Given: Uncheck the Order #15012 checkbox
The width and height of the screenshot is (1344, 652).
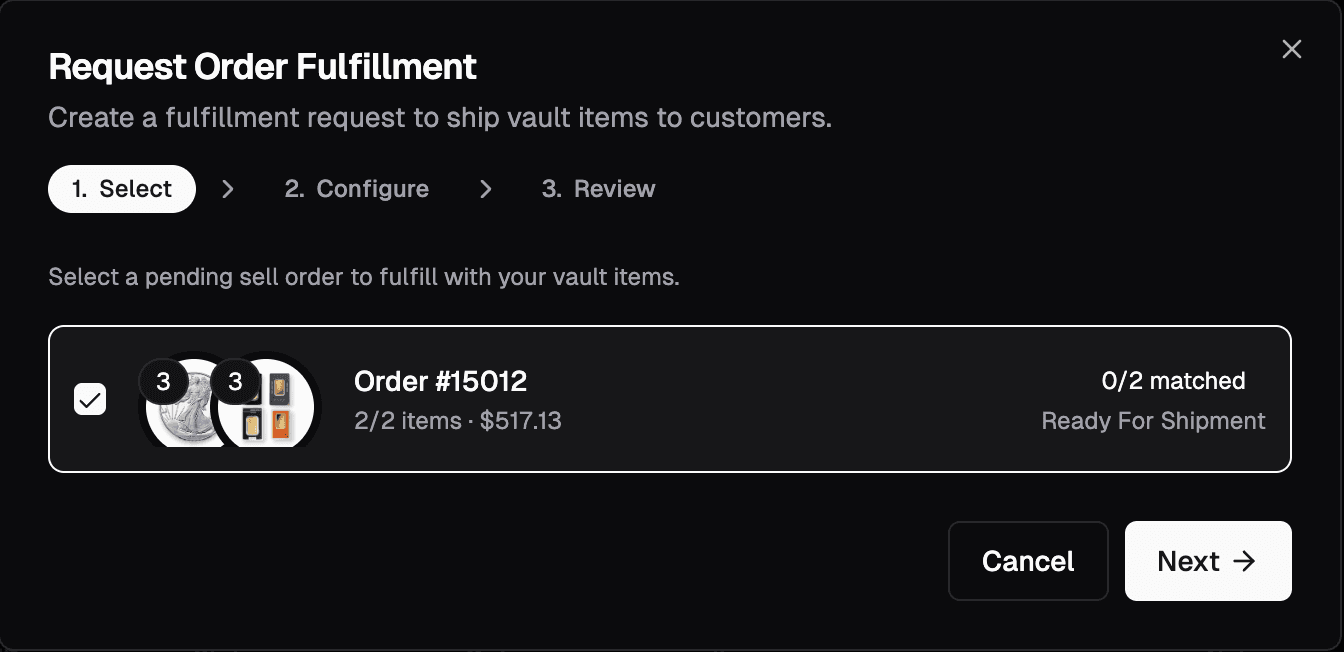Looking at the screenshot, I should 90,400.
